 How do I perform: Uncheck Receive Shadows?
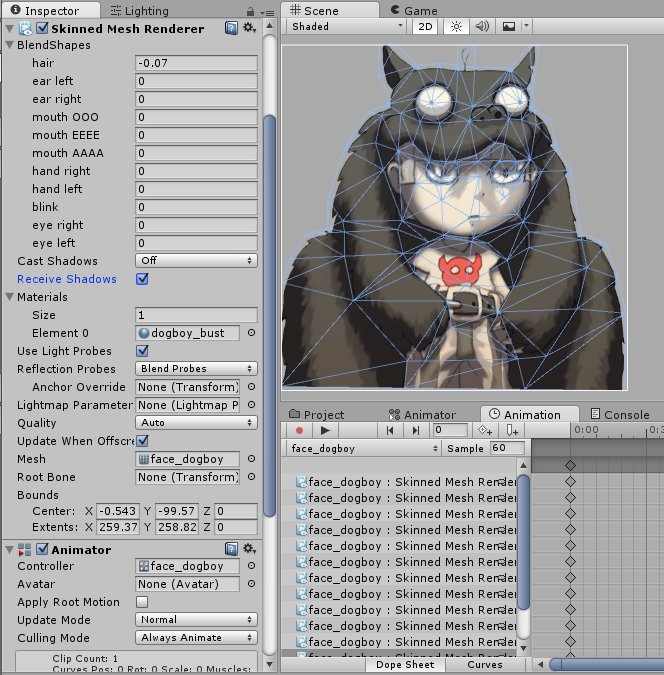pos(142,279)
